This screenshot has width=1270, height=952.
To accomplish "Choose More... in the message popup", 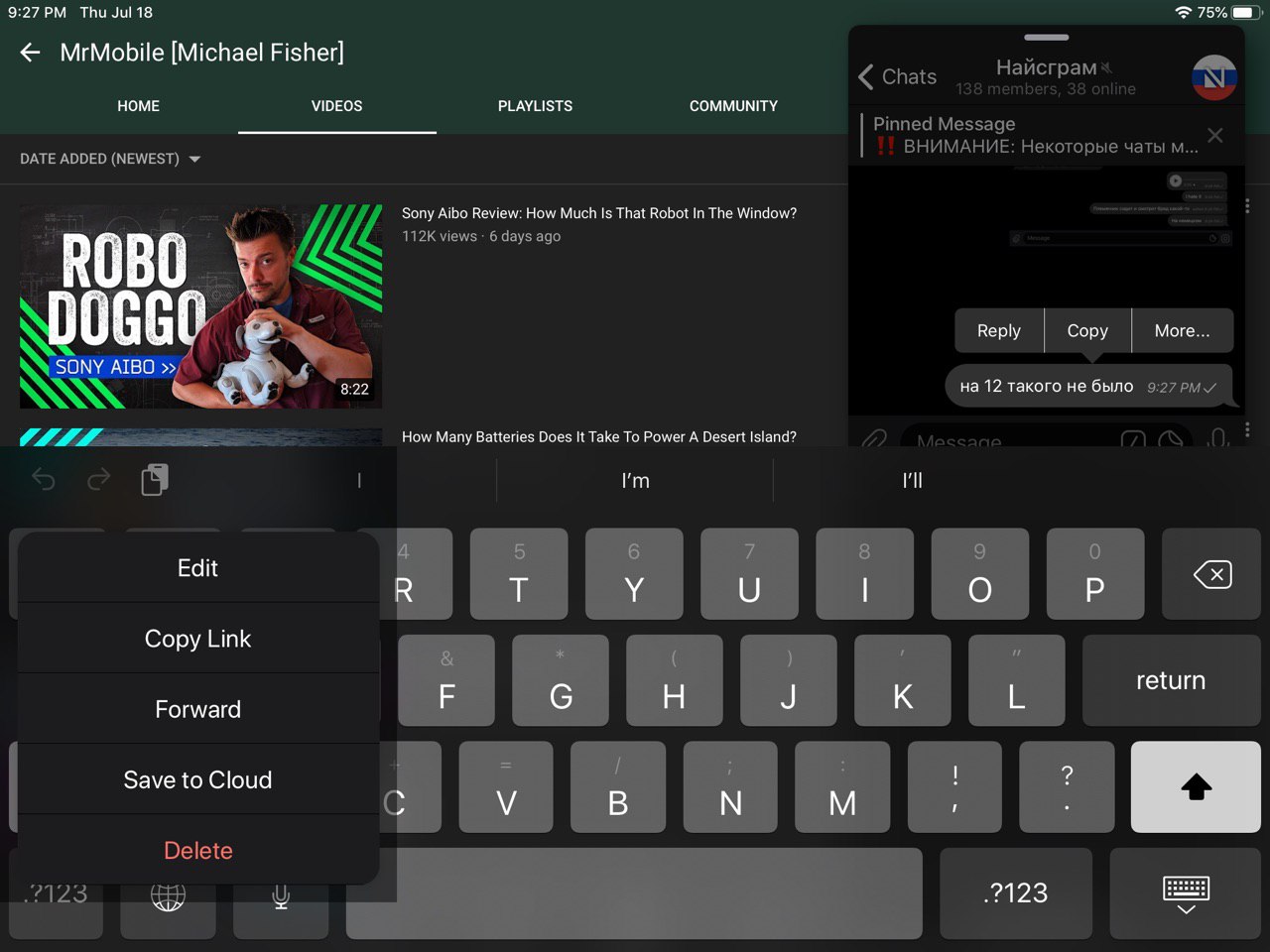I will coord(1182,331).
